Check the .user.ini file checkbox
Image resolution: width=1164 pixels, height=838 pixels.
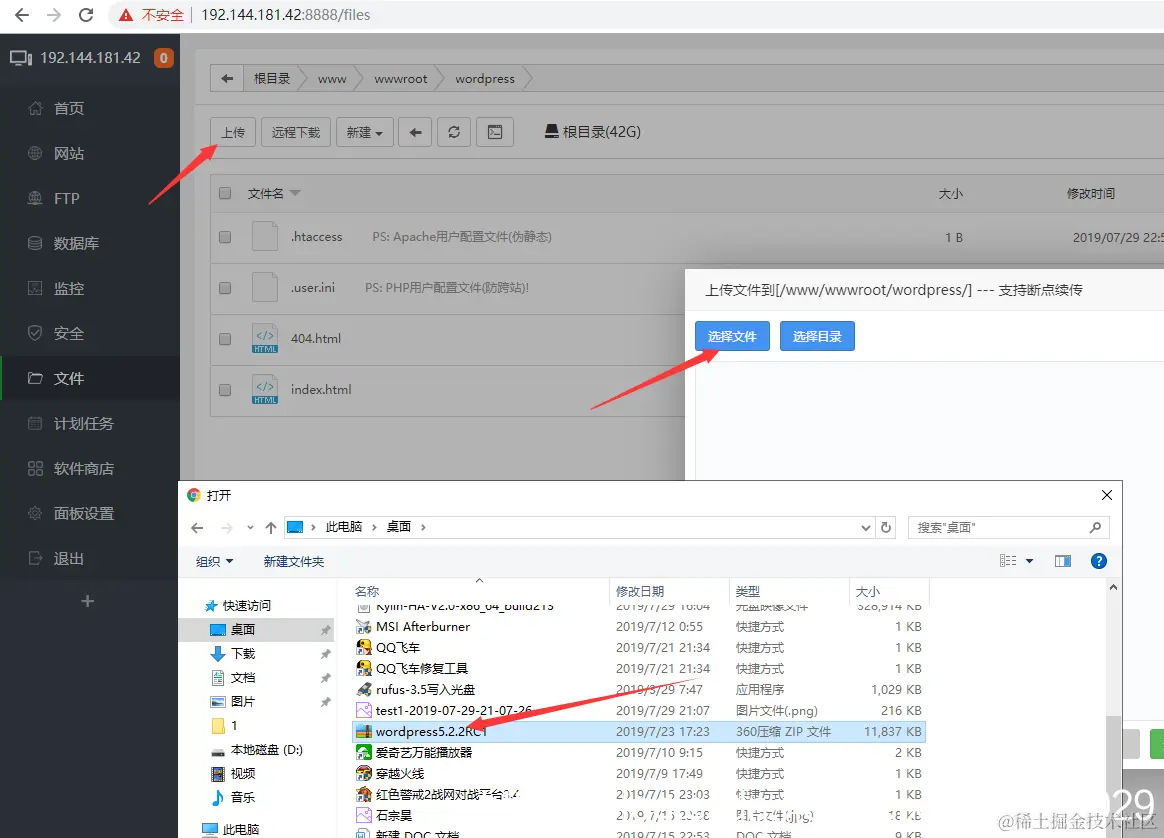(x=225, y=288)
